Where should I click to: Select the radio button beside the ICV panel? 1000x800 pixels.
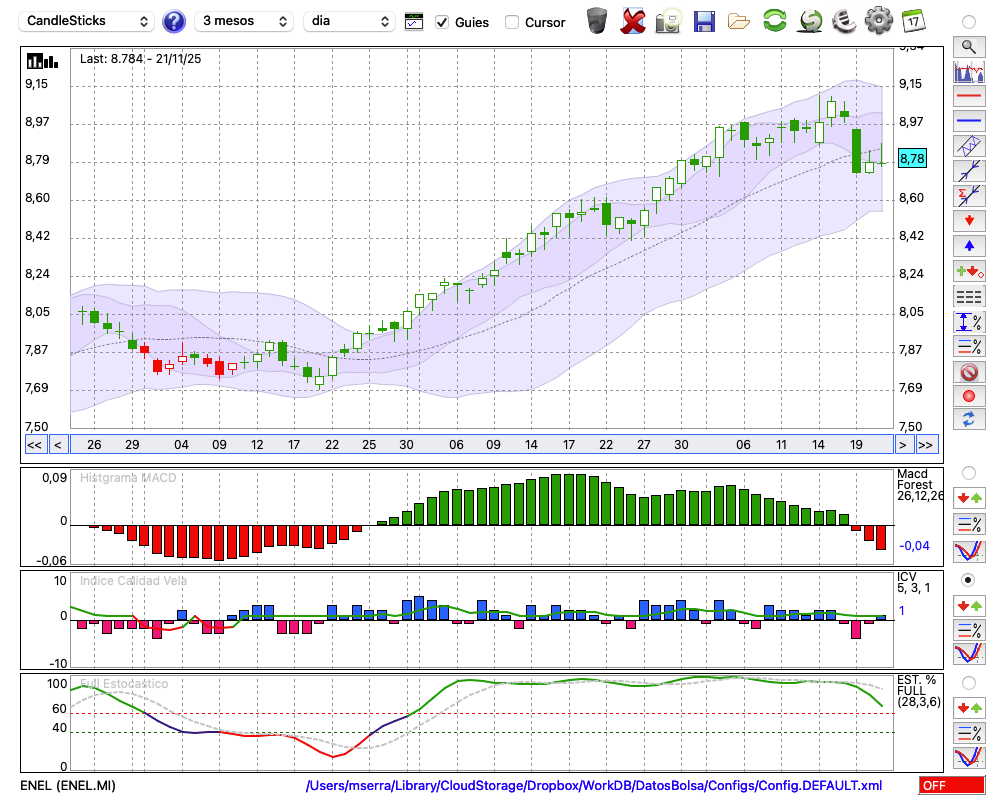pos(969,581)
